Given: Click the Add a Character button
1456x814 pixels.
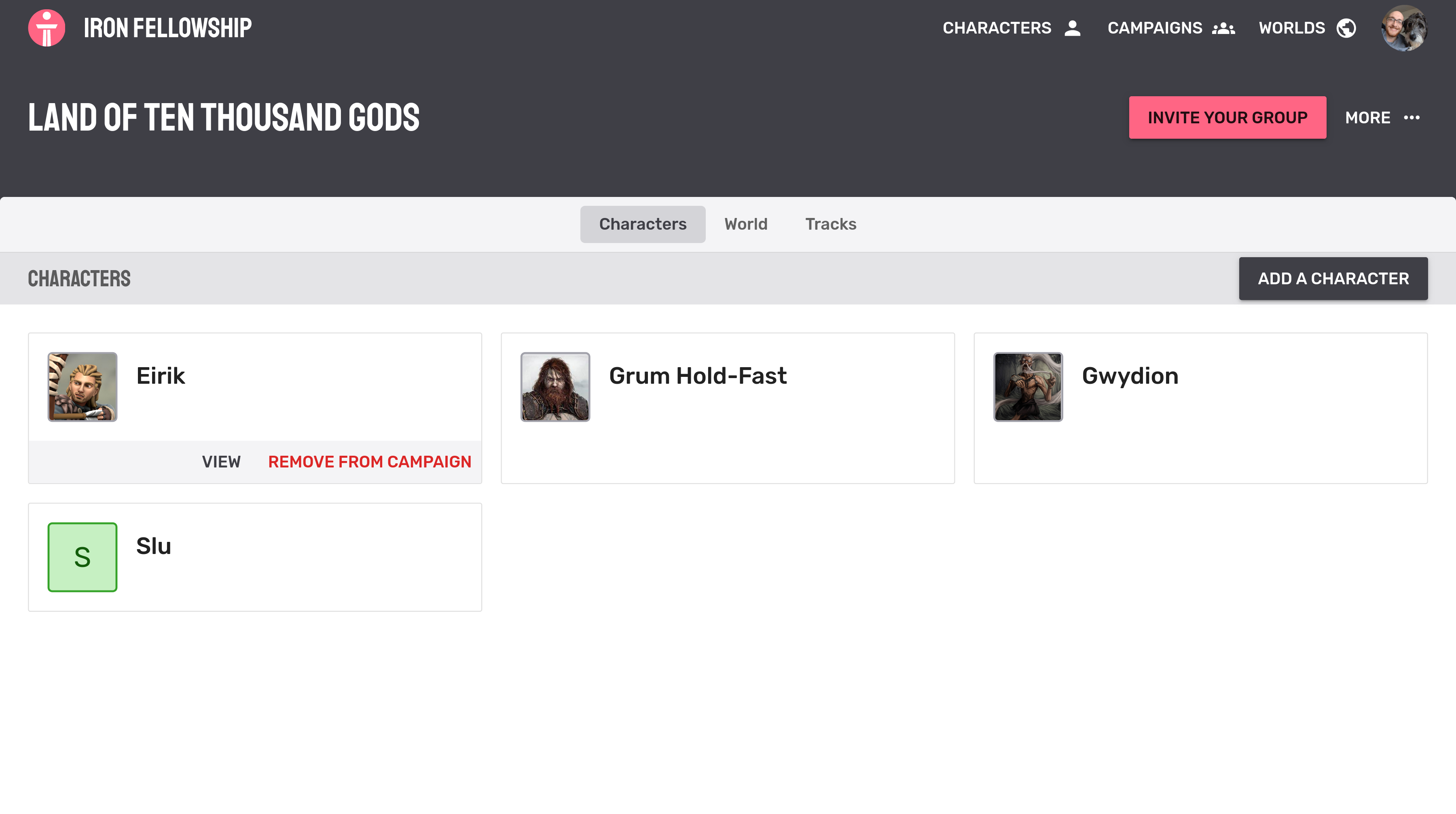Looking at the screenshot, I should tap(1333, 278).
